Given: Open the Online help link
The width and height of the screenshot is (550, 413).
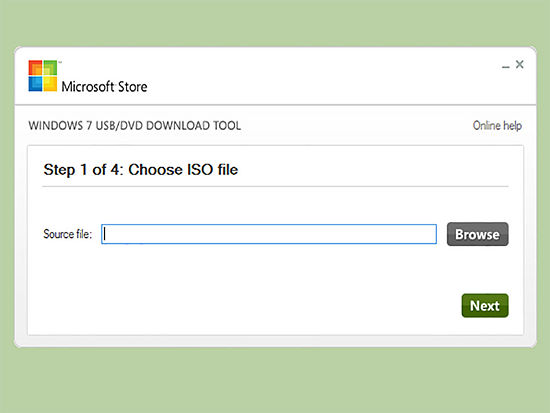Looking at the screenshot, I should tap(497, 125).
